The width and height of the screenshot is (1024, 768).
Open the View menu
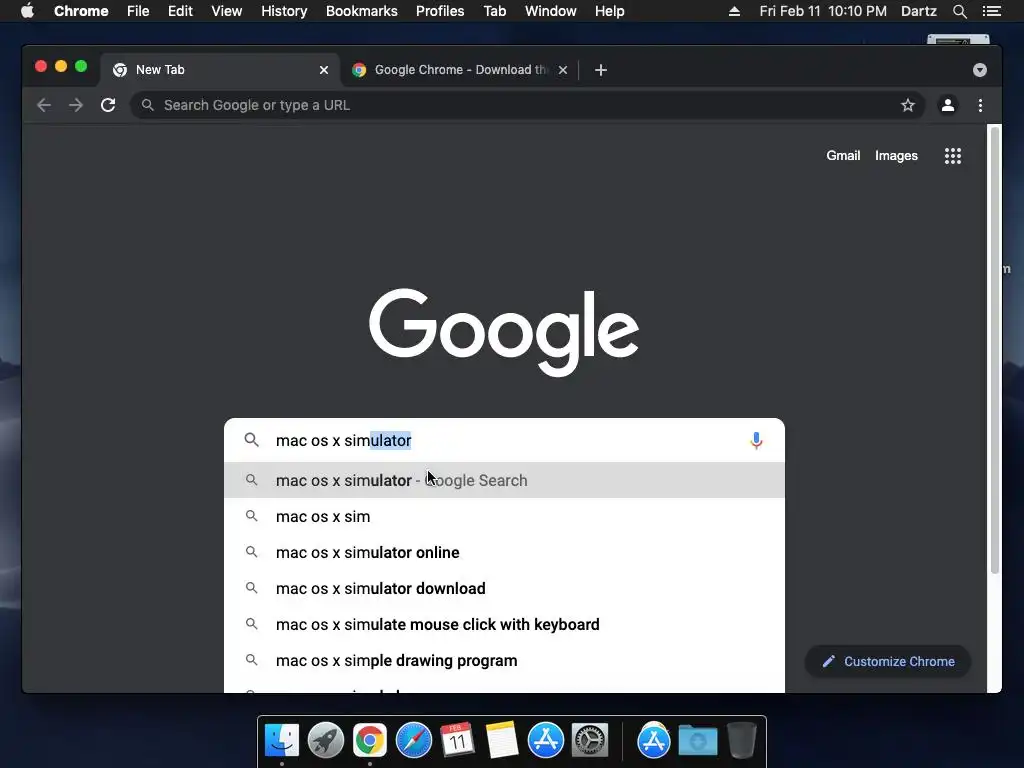pos(227,11)
